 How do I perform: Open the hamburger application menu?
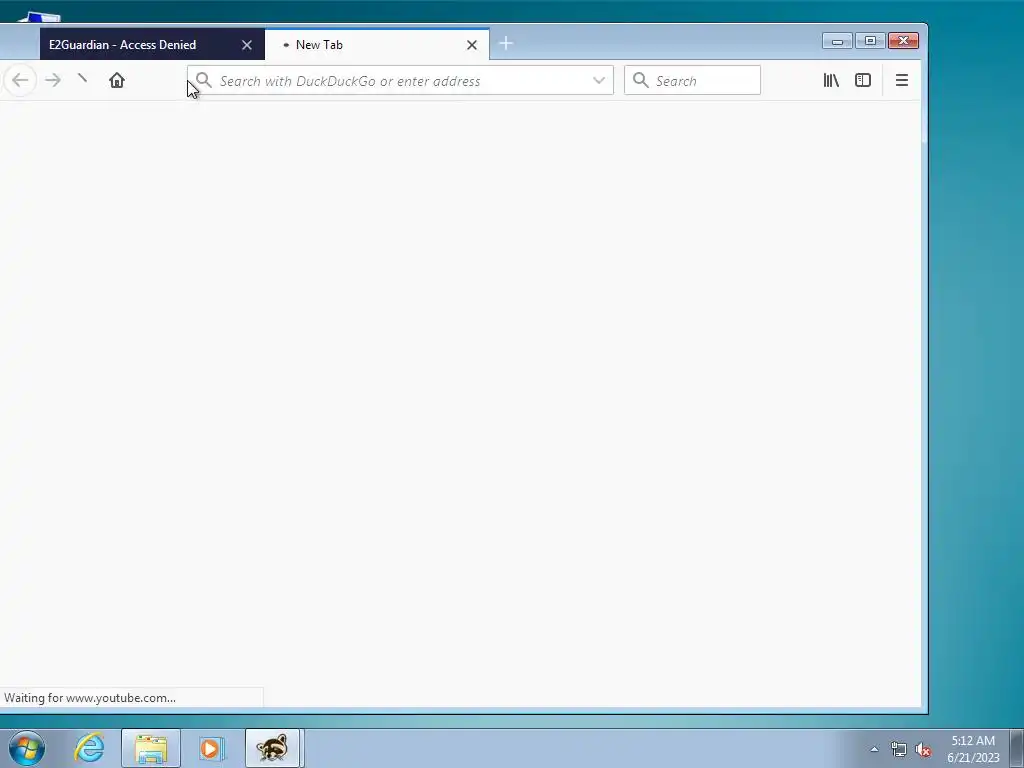(902, 80)
